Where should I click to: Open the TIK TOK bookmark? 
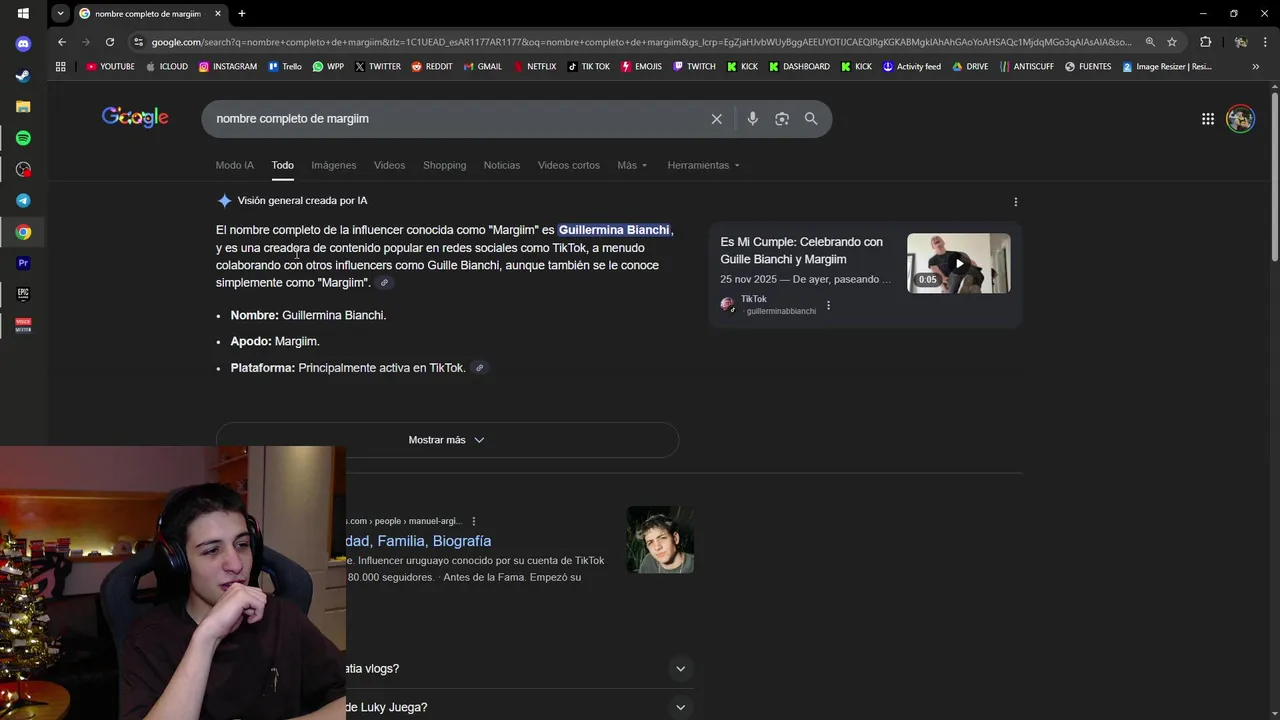(x=588, y=67)
